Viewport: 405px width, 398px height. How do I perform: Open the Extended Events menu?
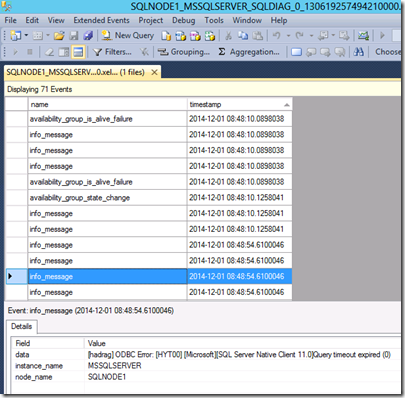click(x=101, y=20)
